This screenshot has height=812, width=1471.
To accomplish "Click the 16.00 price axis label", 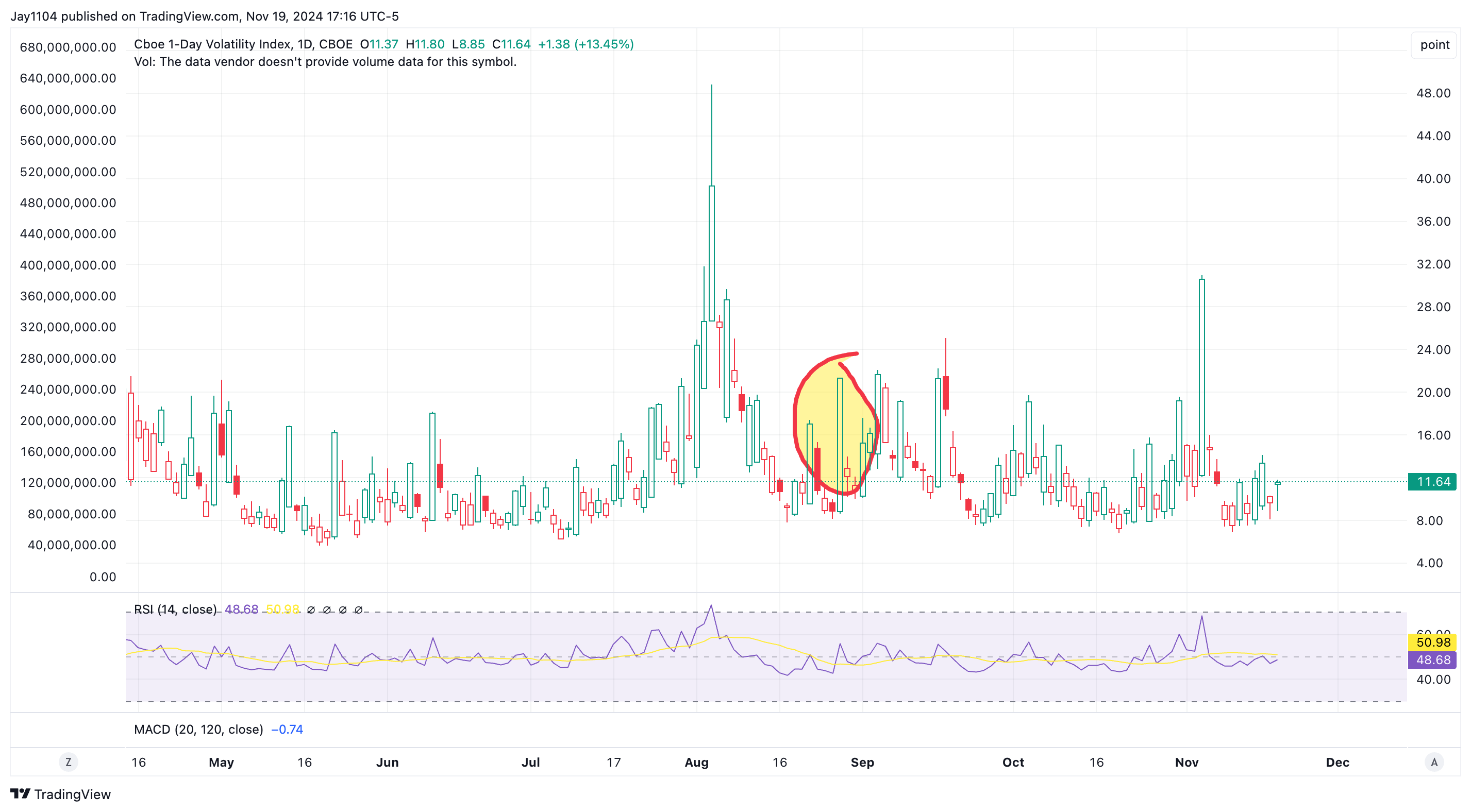I will pyautogui.click(x=1433, y=435).
